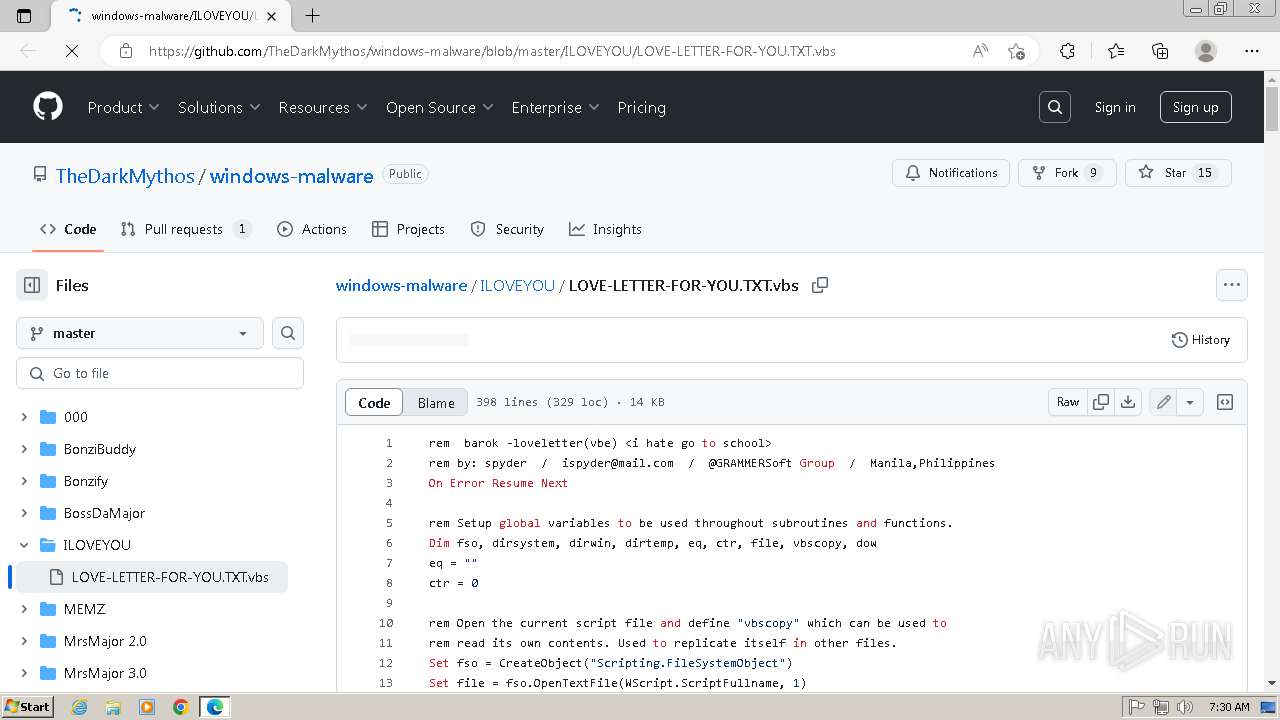Open the master branch dropdown
The height and width of the screenshot is (720, 1280).
pyautogui.click(x=140, y=333)
